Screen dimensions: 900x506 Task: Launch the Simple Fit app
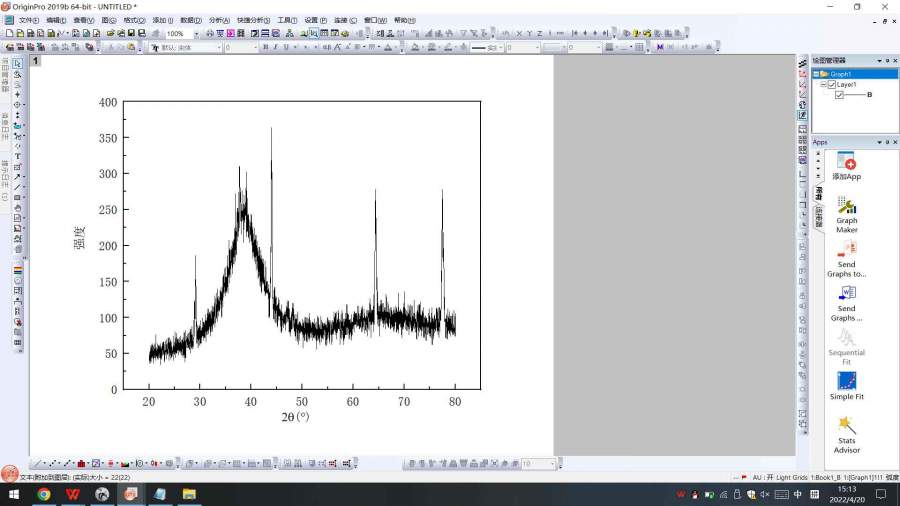(846, 385)
